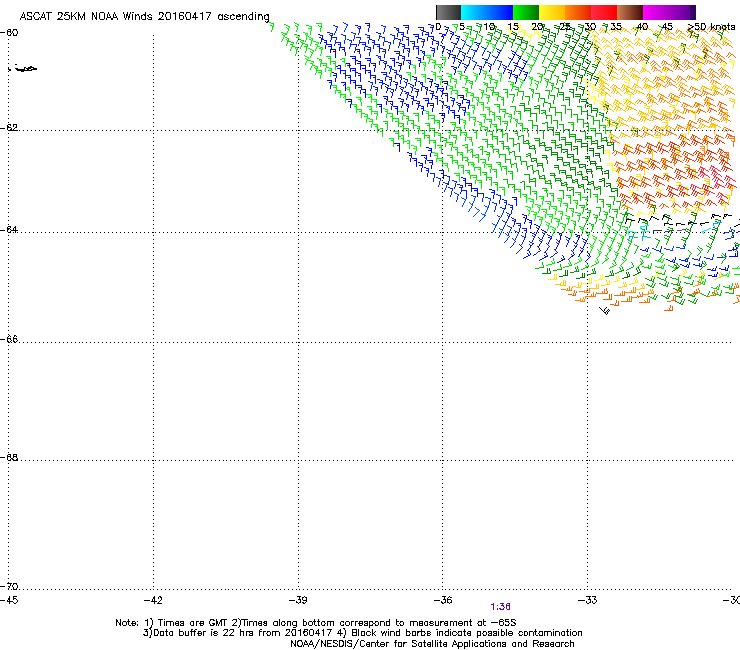Click the red 30-35 knots color segment
This screenshot has width=740, height=650.
click(x=604, y=12)
